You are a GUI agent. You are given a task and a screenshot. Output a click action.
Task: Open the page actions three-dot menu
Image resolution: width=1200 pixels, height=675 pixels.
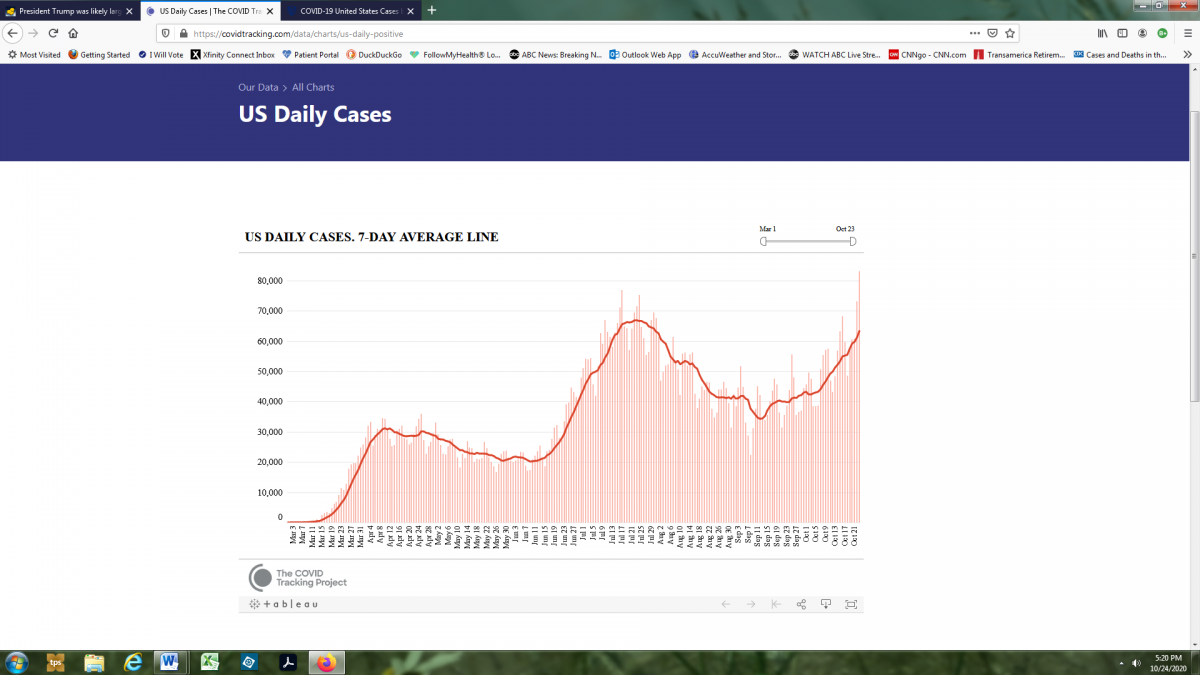point(974,33)
